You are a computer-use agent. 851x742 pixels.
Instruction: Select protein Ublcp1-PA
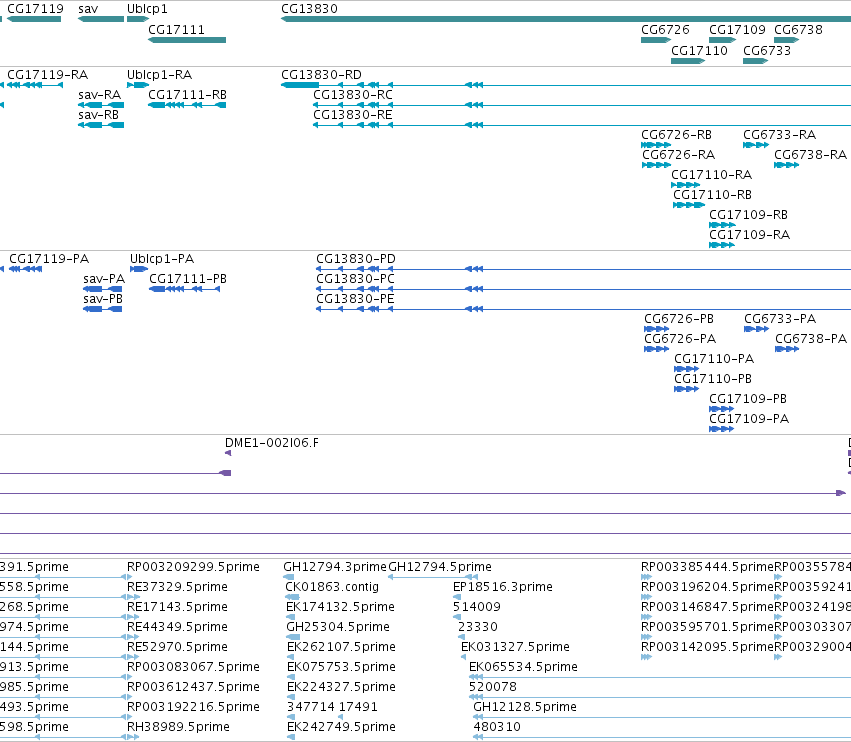162,258
